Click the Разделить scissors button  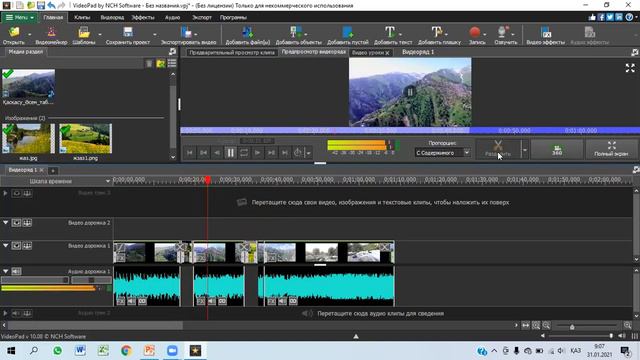(498, 149)
